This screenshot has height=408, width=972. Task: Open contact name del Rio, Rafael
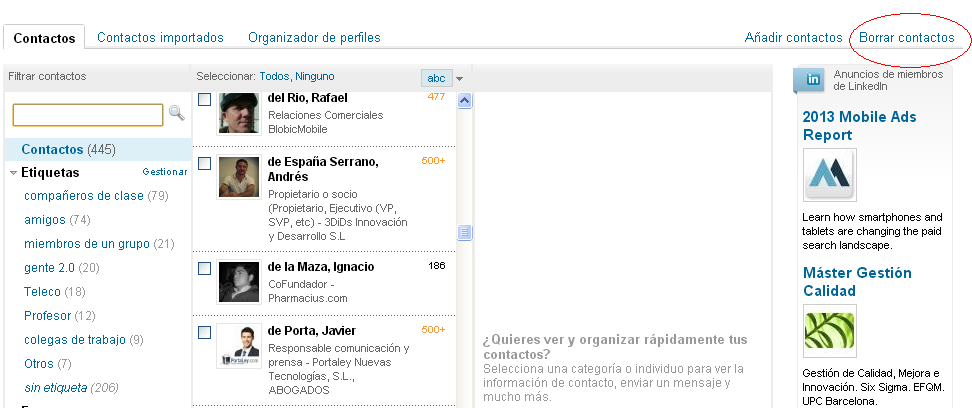307,97
